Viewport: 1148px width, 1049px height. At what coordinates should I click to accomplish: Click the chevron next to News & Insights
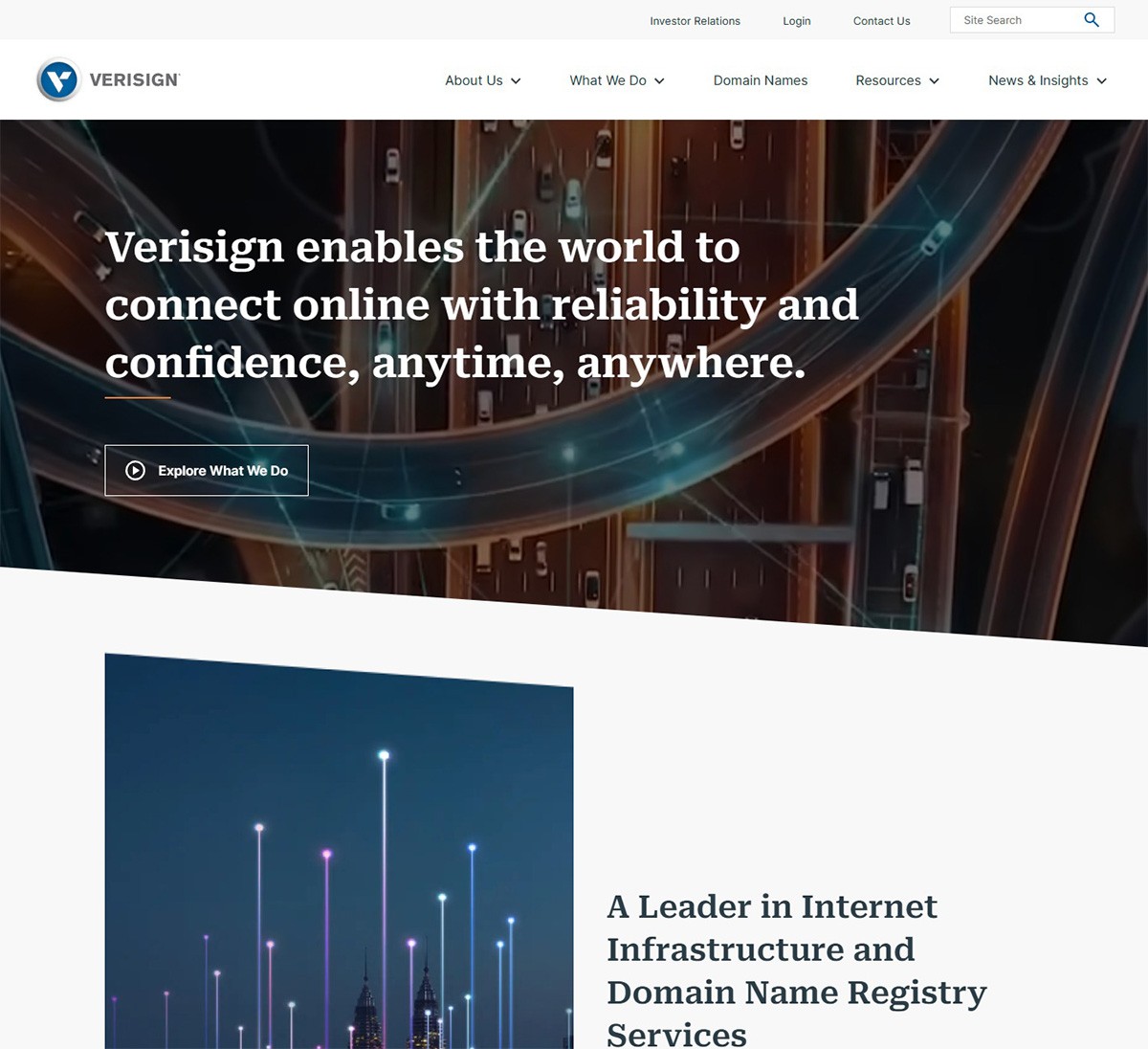point(1101,81)
